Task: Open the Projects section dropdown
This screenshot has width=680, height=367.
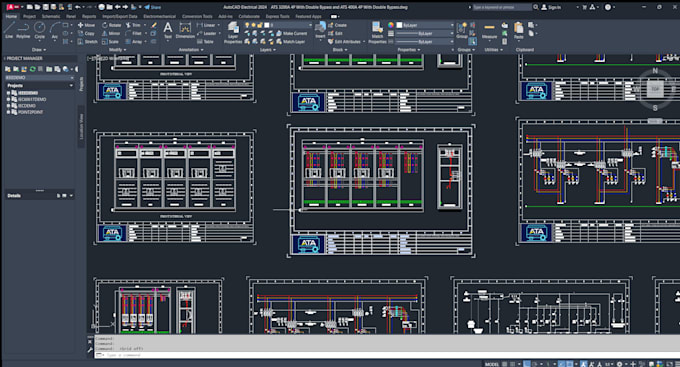Action: (72, 85)
